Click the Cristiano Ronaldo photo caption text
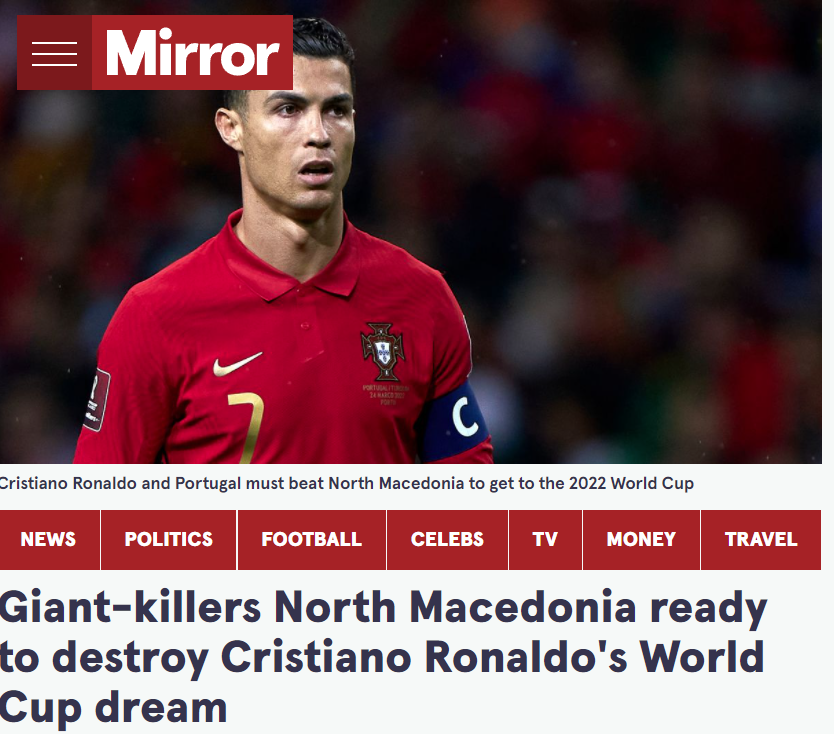This screenshot has width=834, height=734. (x=347, y=483)
